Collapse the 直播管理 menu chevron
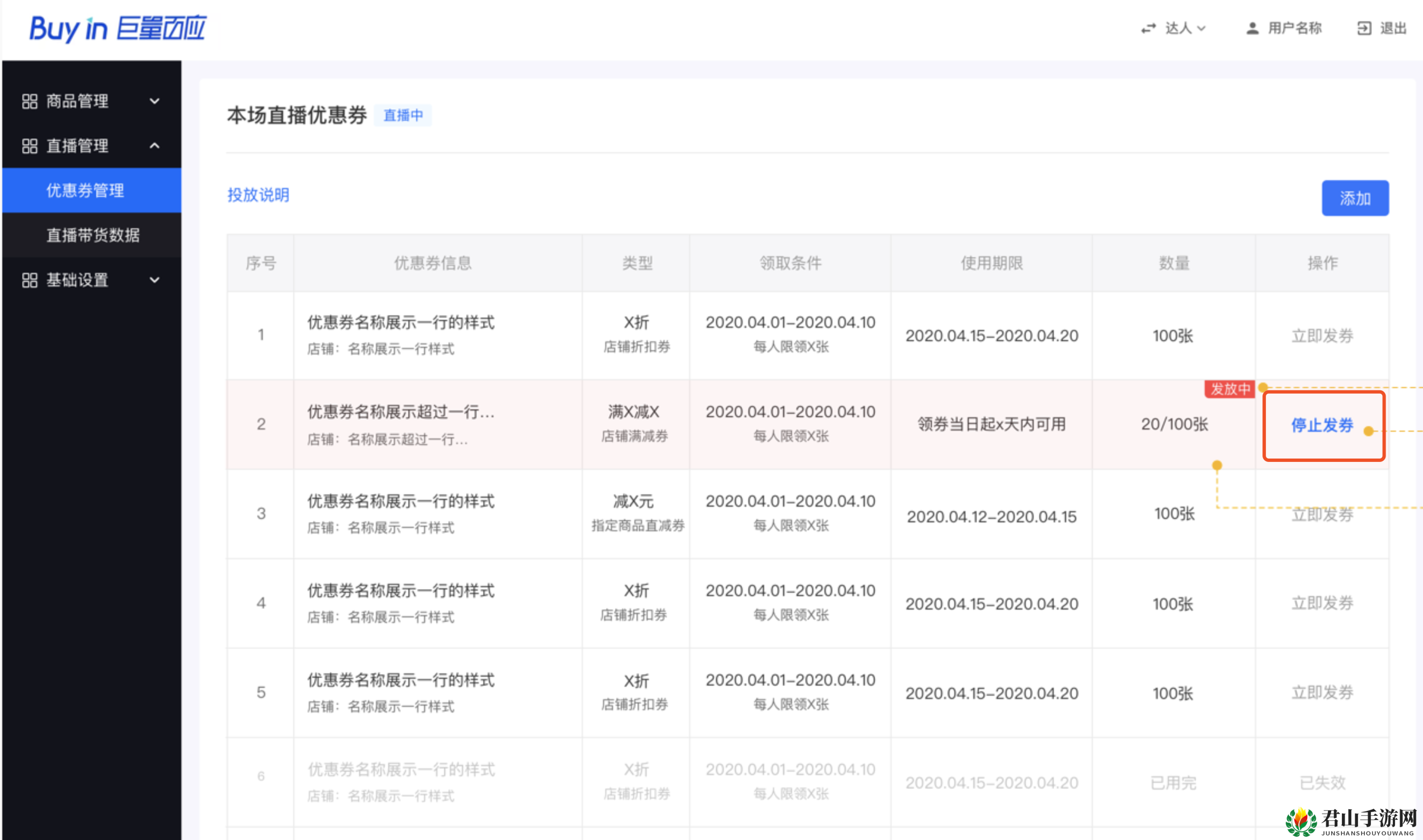Screen dimensions: 1423x840 pyautogui.click(x=154, y=146)
